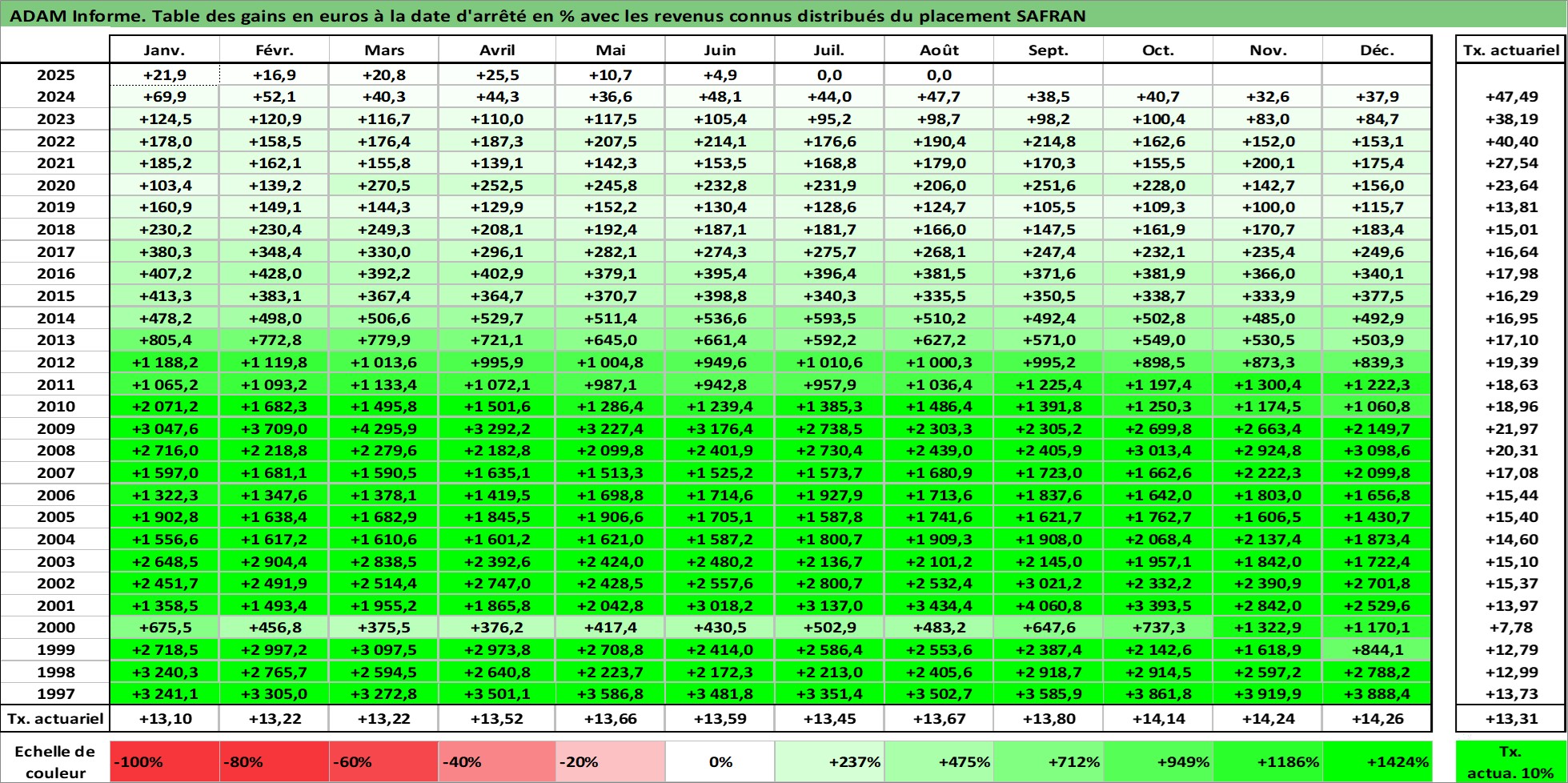Click the -100% red color scale swatch
The image size is (1568, 783).
[164, 762]
